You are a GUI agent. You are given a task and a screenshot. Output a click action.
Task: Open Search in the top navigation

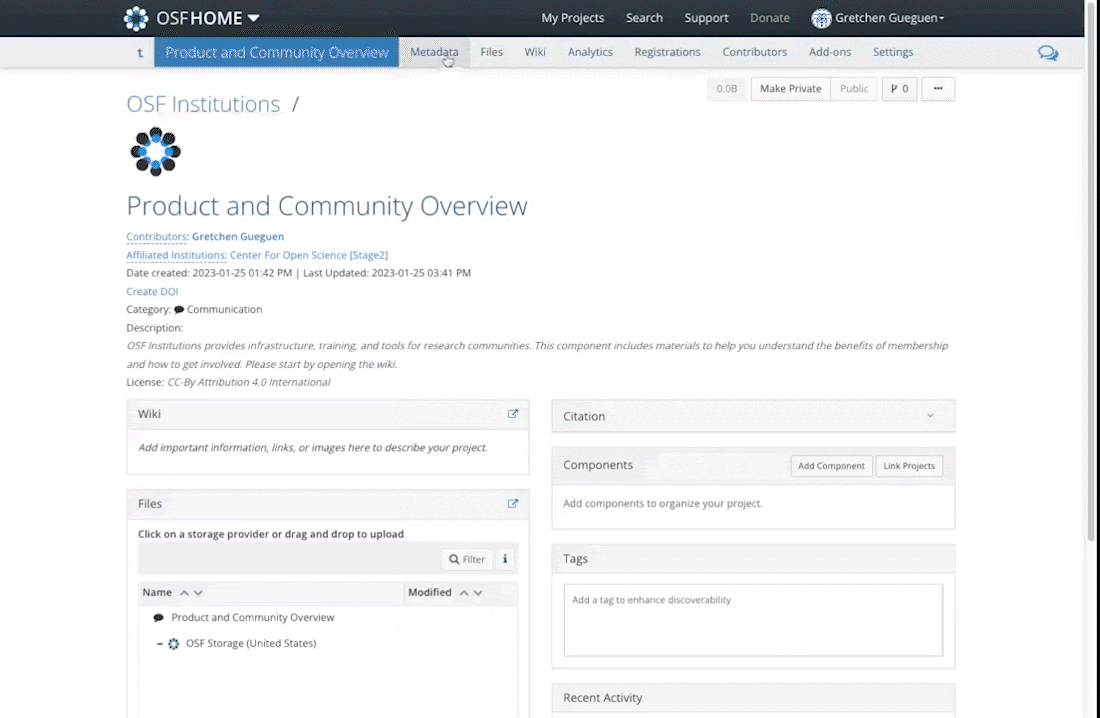[x=644, y=18]
